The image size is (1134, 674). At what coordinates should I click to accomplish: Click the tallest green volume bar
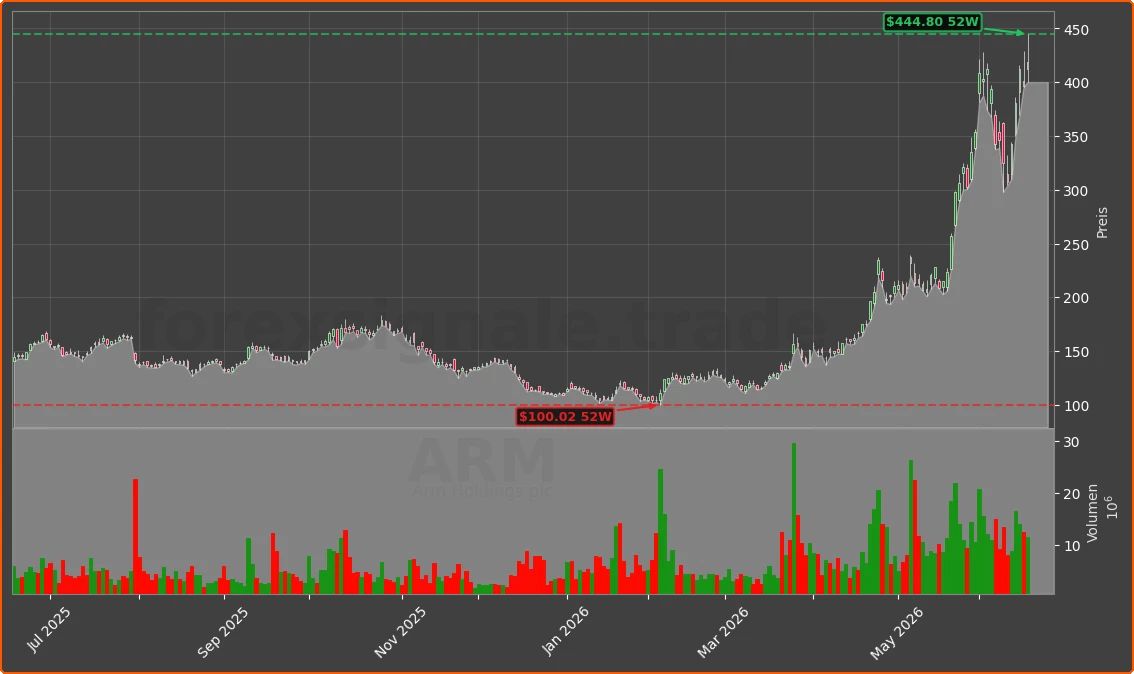[793, 519]
